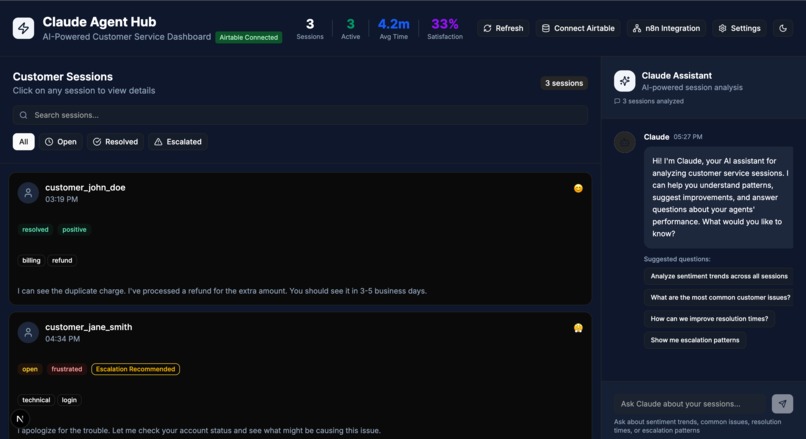Click the john_doe refund message preview text
806x439 pixels.
pos(222,291)
